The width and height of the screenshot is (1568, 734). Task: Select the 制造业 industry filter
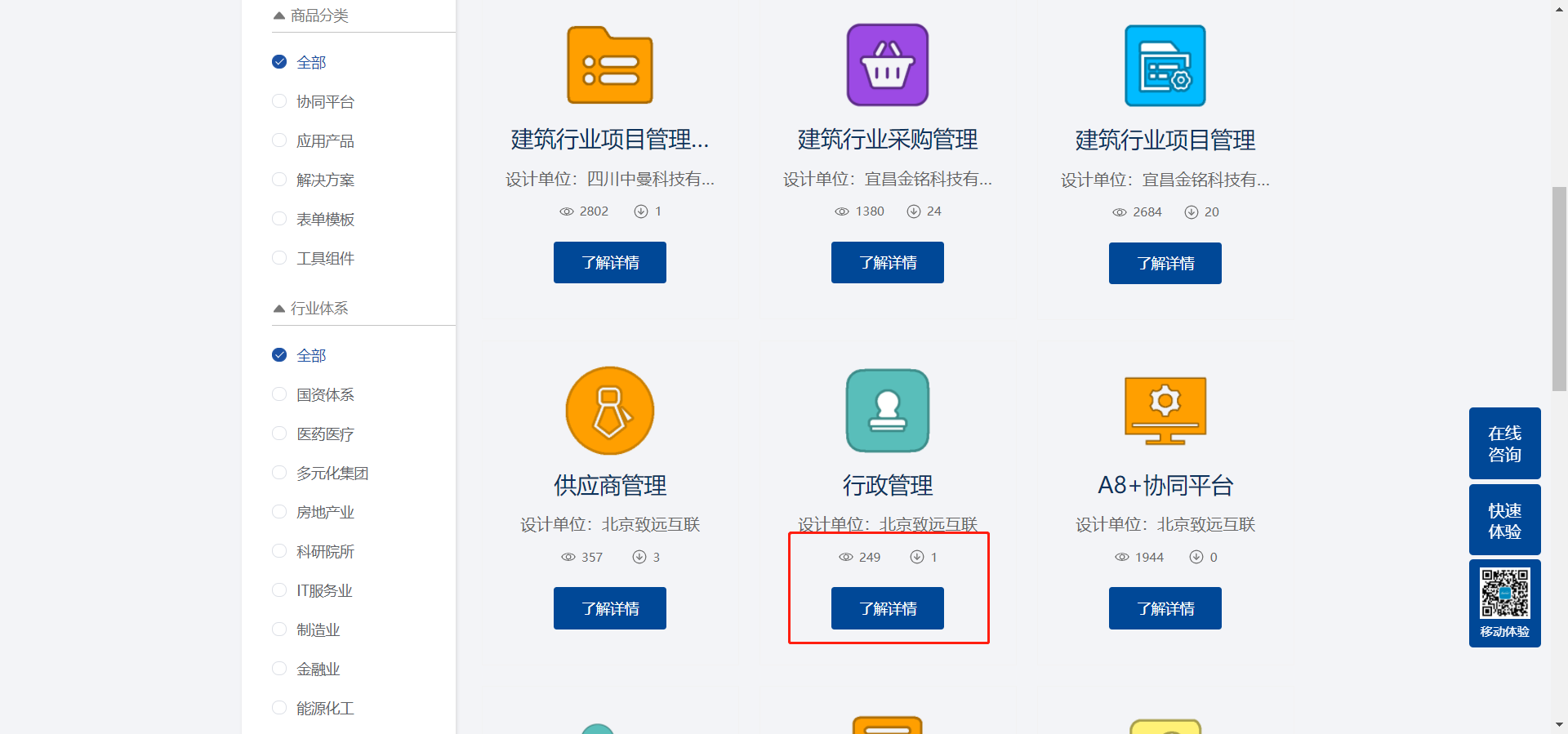click(x=306, y=629)
